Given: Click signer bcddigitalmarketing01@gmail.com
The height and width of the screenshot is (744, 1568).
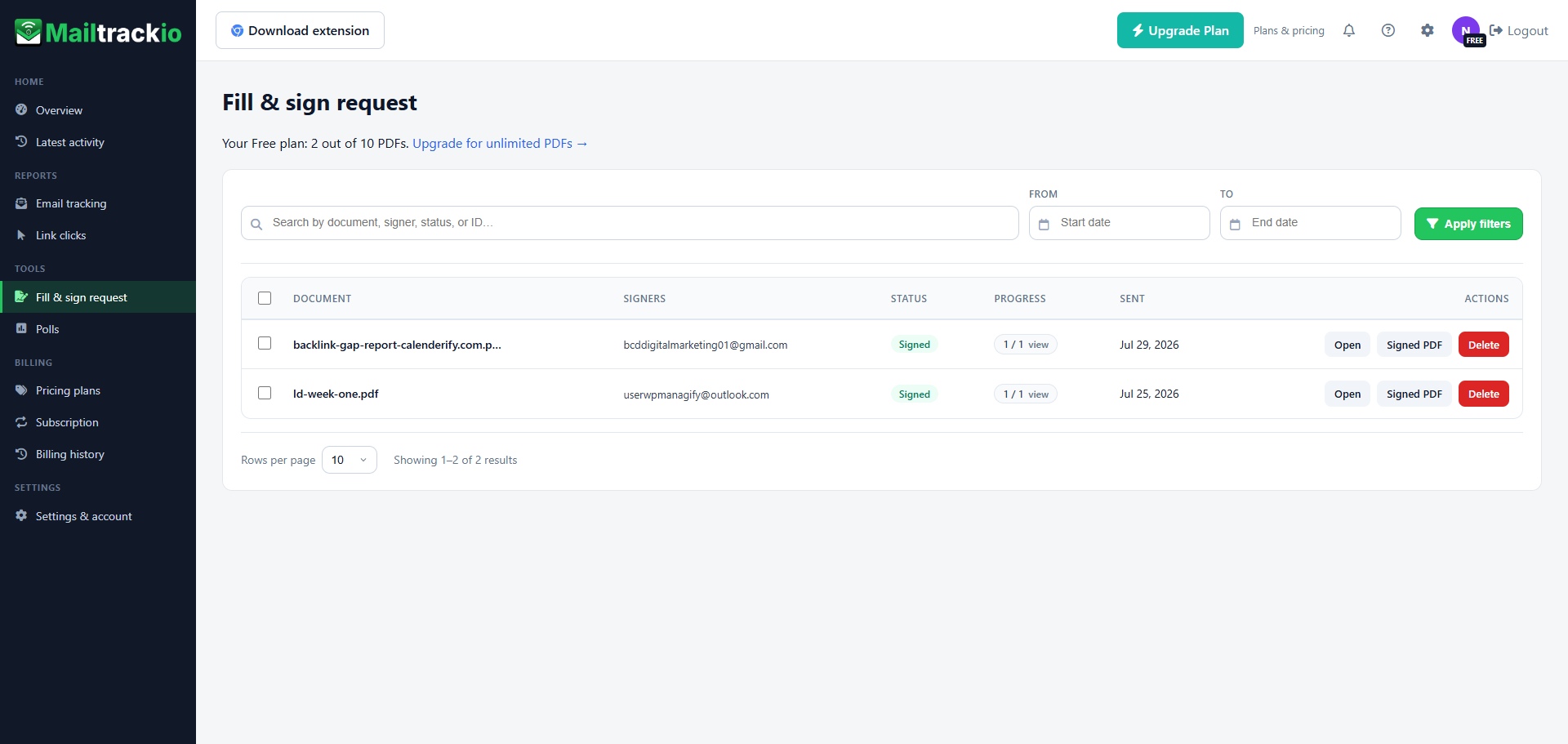Looking at the screenshot, I should (x=706, y=345).
